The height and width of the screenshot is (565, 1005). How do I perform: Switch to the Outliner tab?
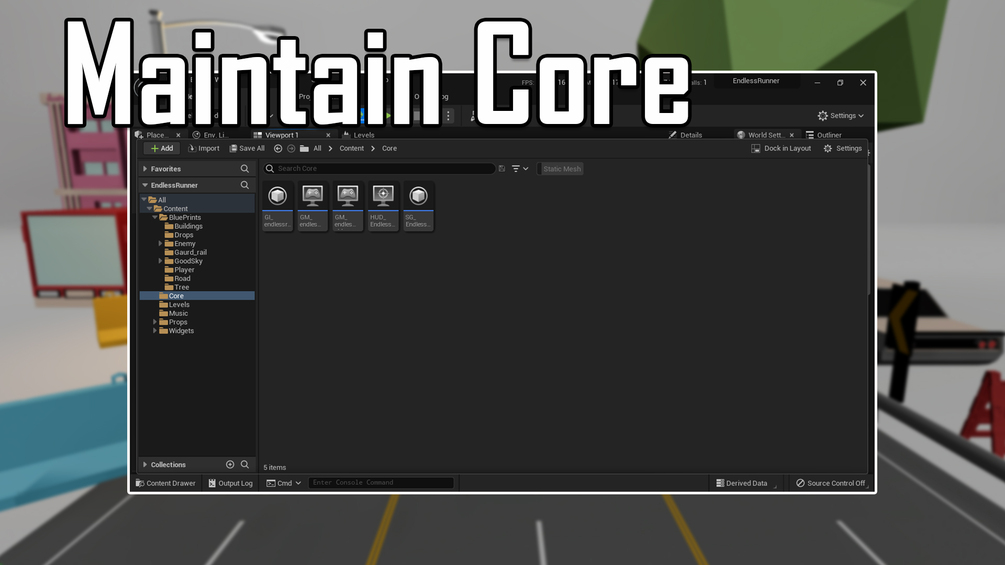(x=824, y=135)
